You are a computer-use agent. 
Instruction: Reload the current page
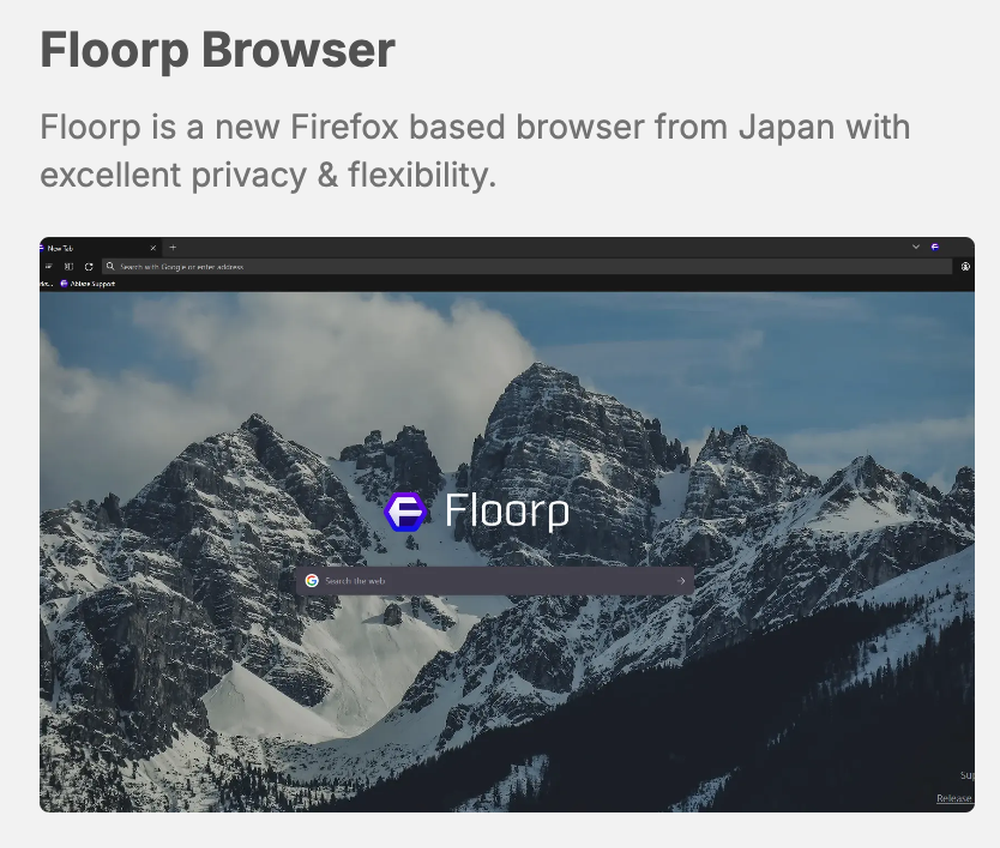click(x=89, y=267)
